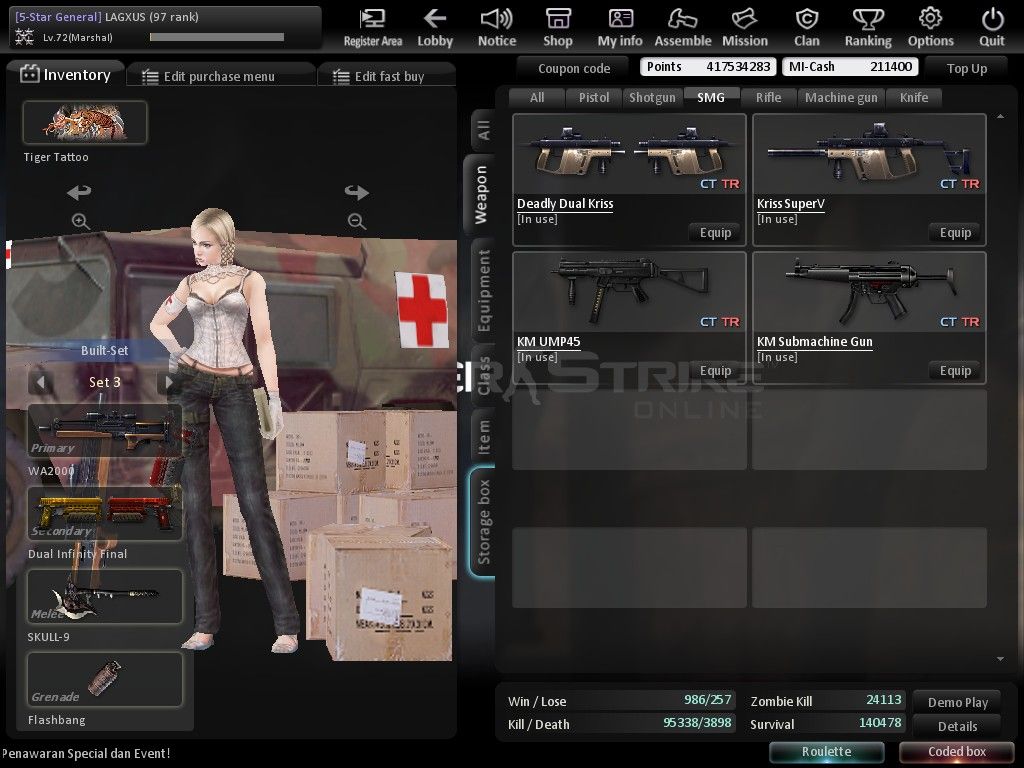Select the Dual Infinity Final secondary slot
Image resolution: width=1024 pixels, height=768 pixels.
coord(104,513)
